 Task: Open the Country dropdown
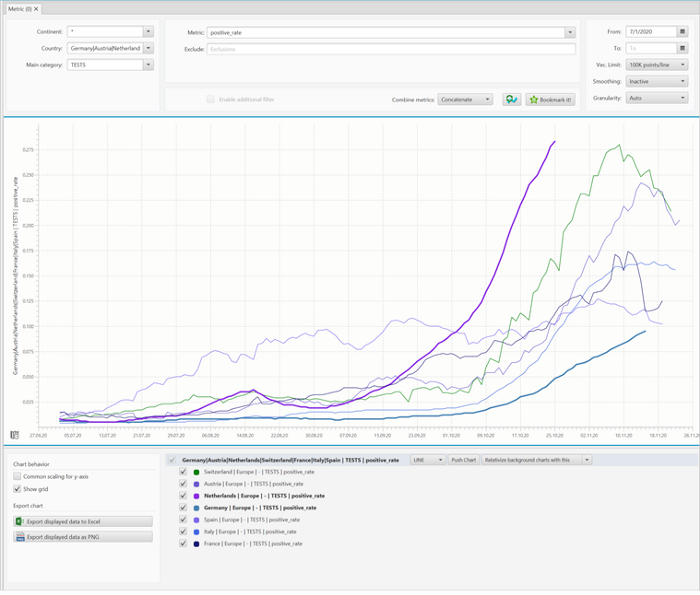tap(148, 48)
